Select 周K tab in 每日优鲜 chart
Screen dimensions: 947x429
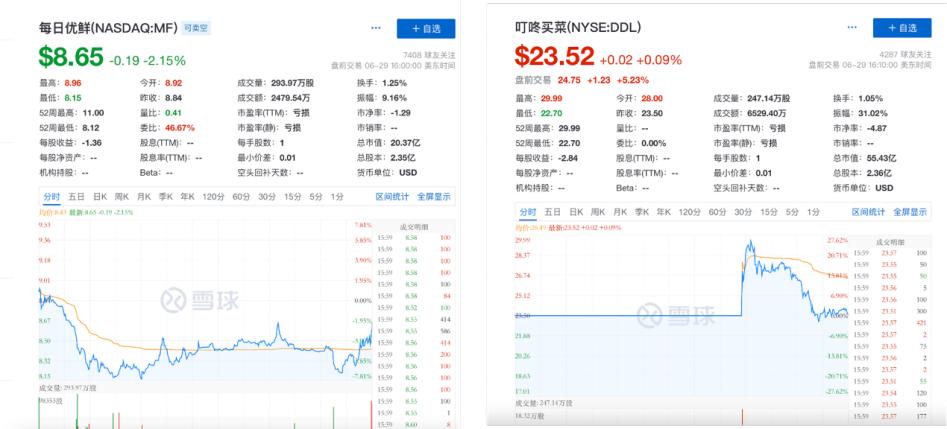(x=123, y=196)
